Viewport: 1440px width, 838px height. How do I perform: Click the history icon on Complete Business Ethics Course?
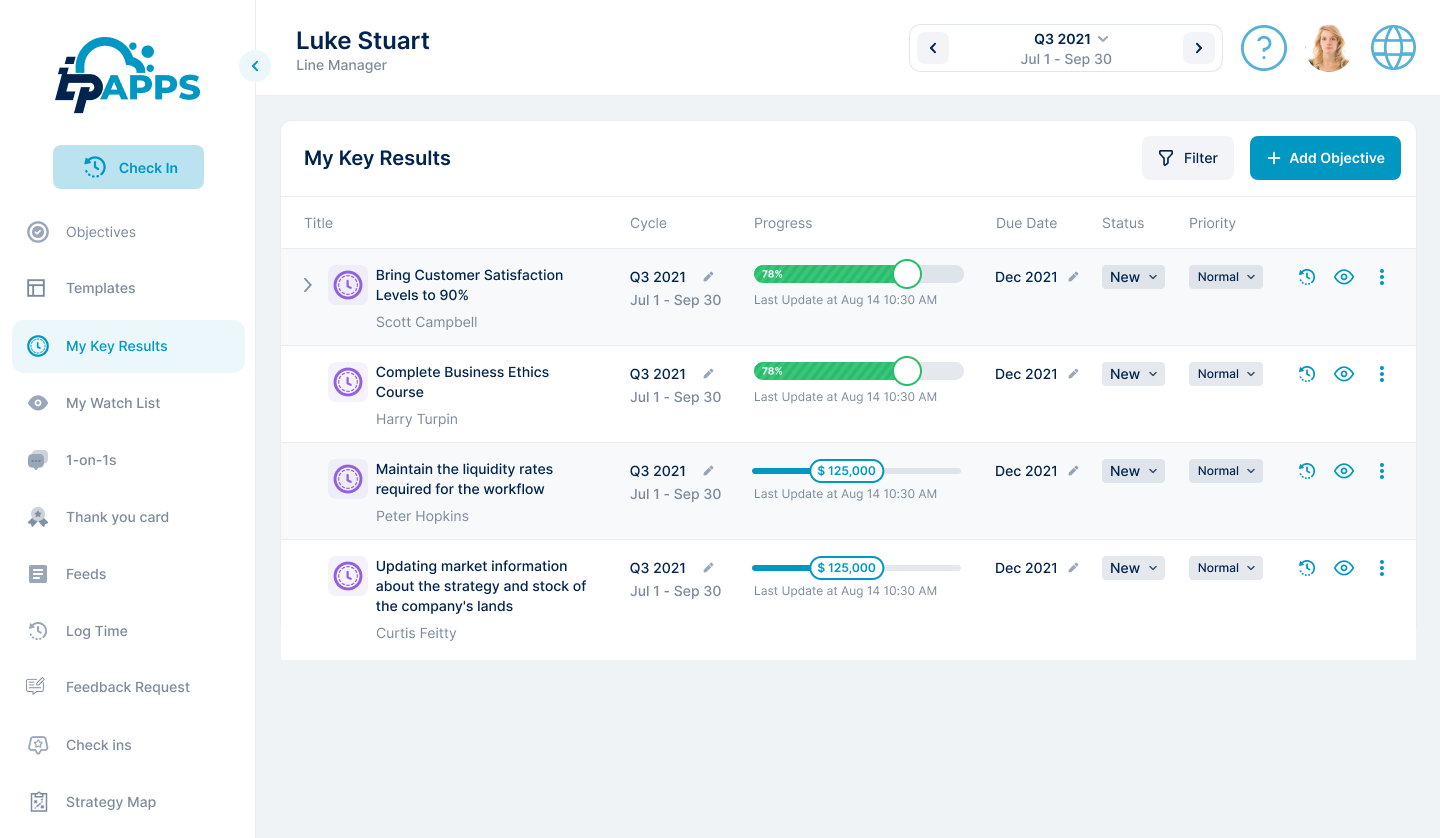(x=1307, y=373)
